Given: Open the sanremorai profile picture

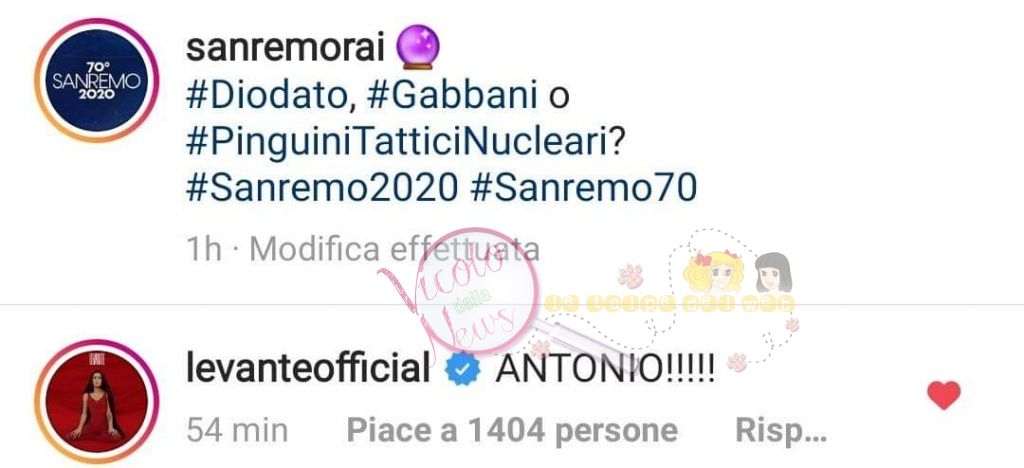Looking at the screenshot, I should point(97,80).
